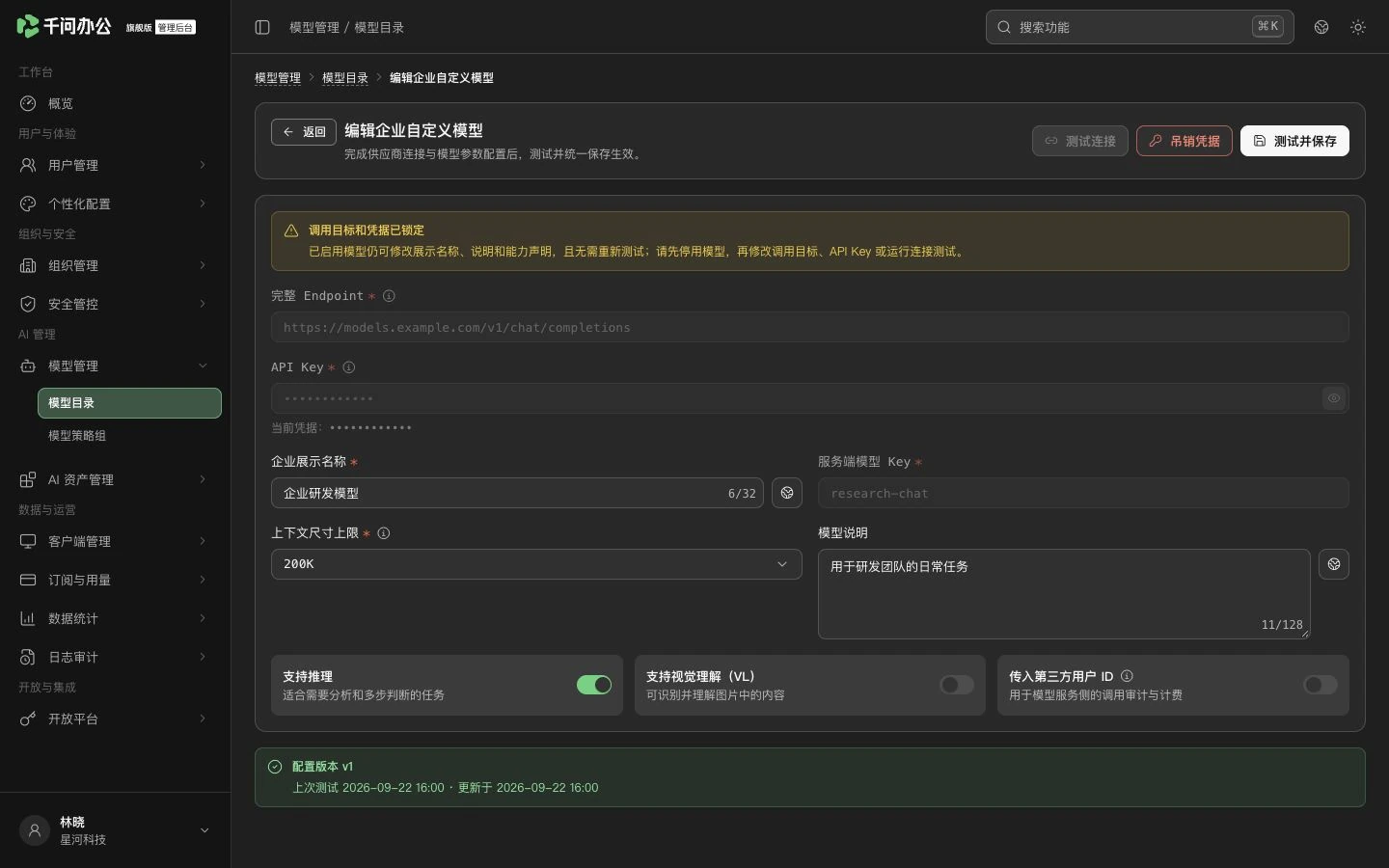Click the info icon next to 完整 Endpoint
Screen dimensions: 1389x868
tap(389, 296)
